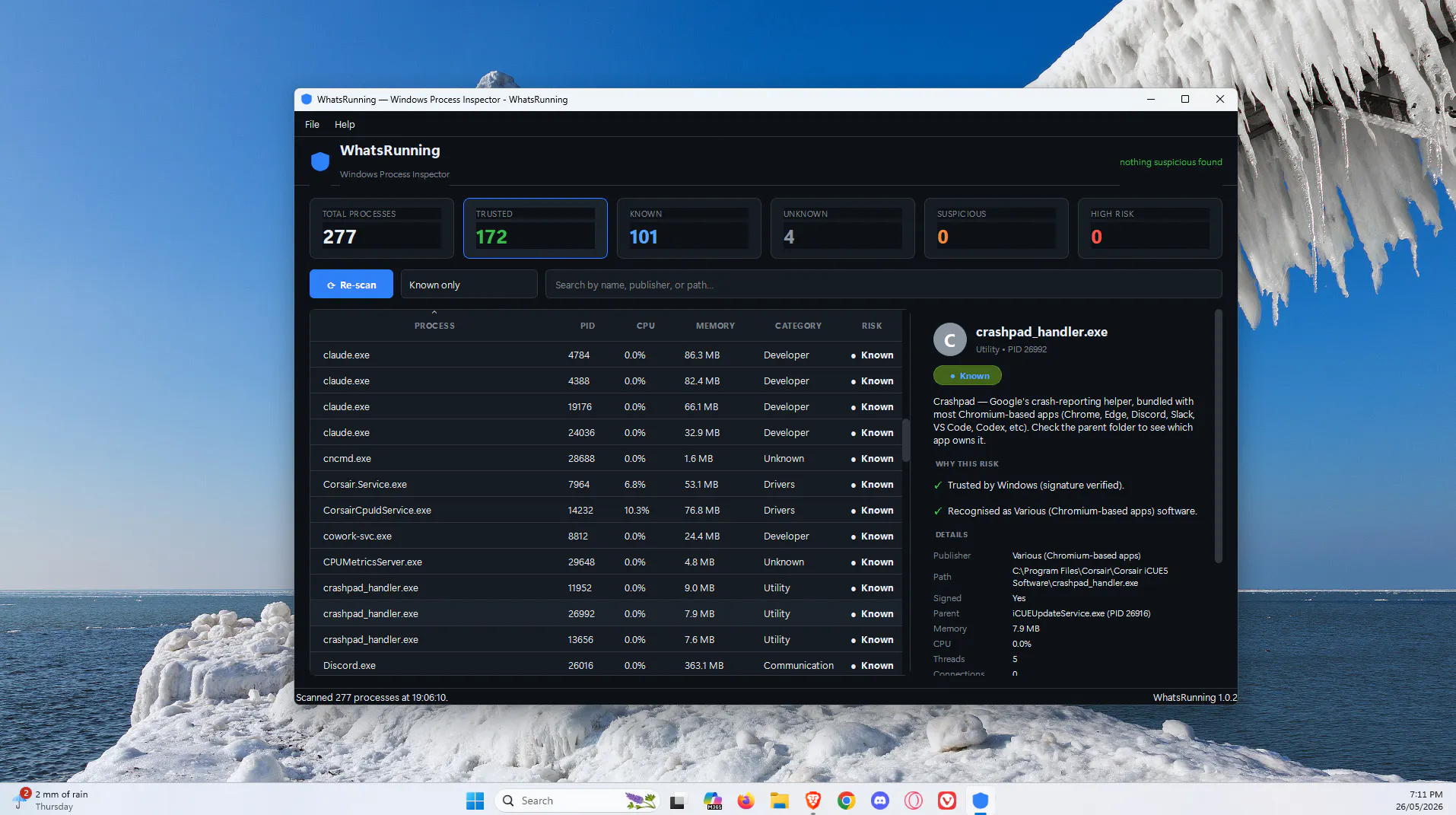Image resolution: width=1456 pixels, height=815 pixels.
Task: Open Vivaldi browser from taskbar
Action: pos(946,801)
